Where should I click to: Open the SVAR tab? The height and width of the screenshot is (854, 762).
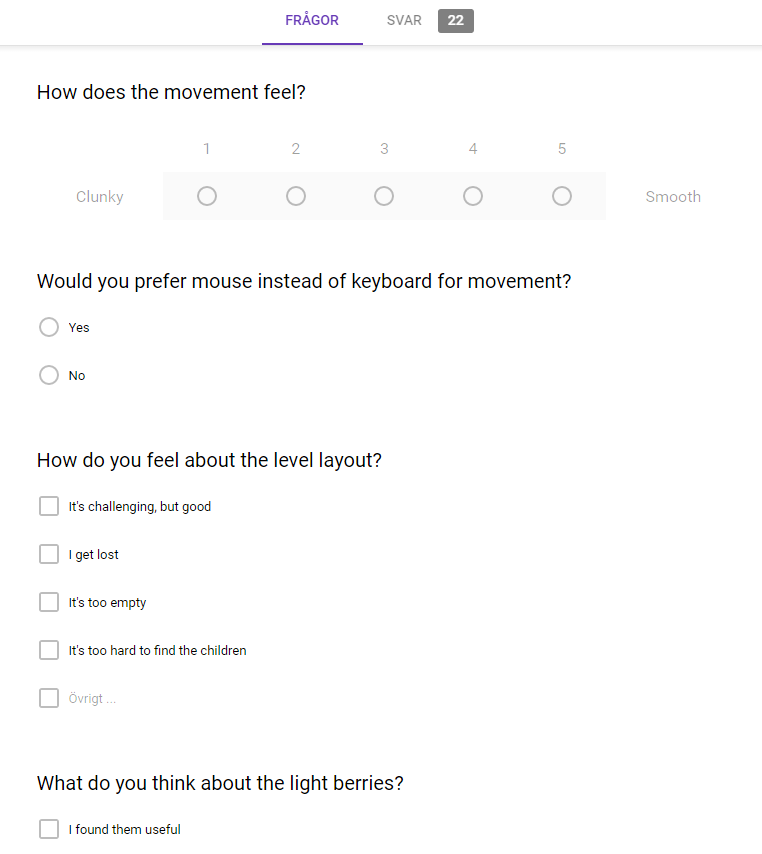click(x=404, y=20)
